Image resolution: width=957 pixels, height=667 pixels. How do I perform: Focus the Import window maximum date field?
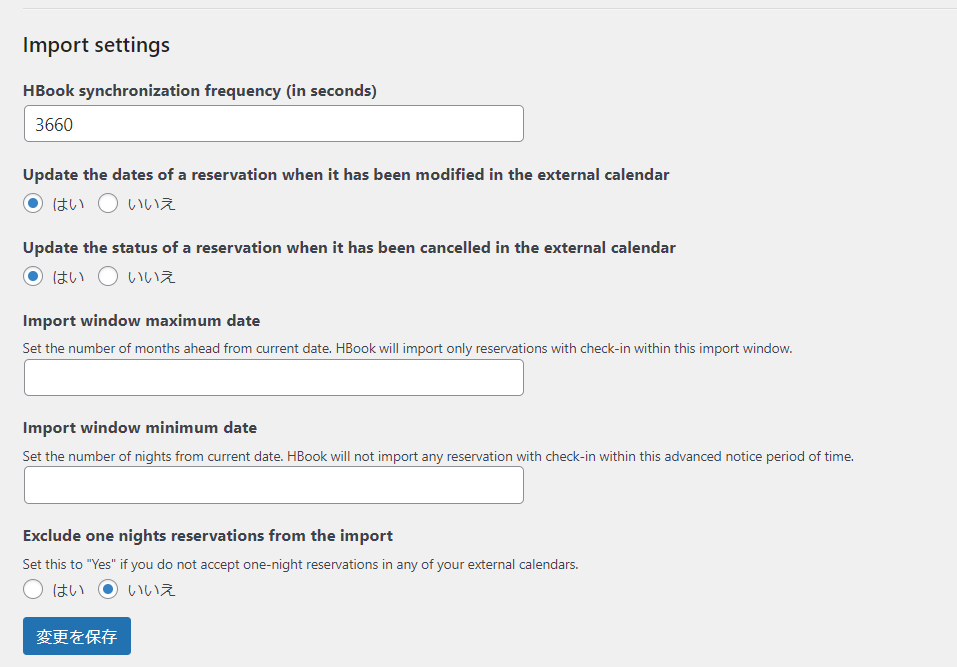[x=273, y=378]
